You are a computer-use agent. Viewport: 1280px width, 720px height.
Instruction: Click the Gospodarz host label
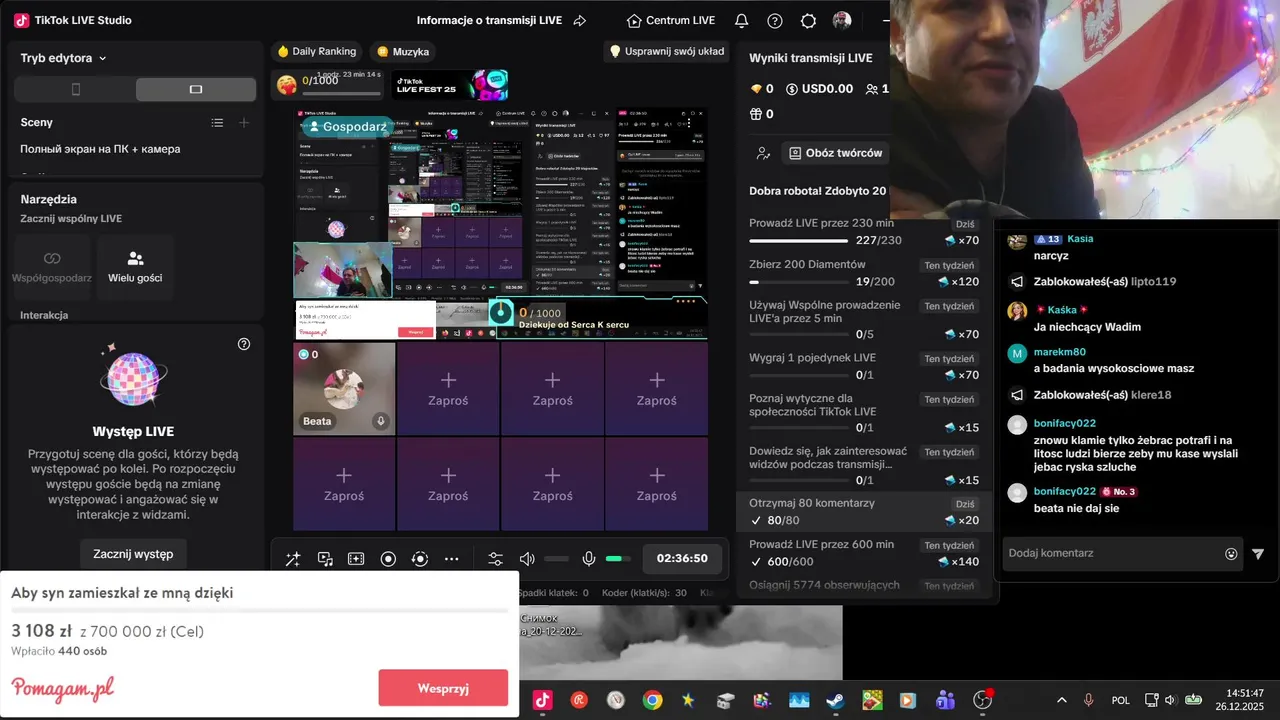click(348, 127)
